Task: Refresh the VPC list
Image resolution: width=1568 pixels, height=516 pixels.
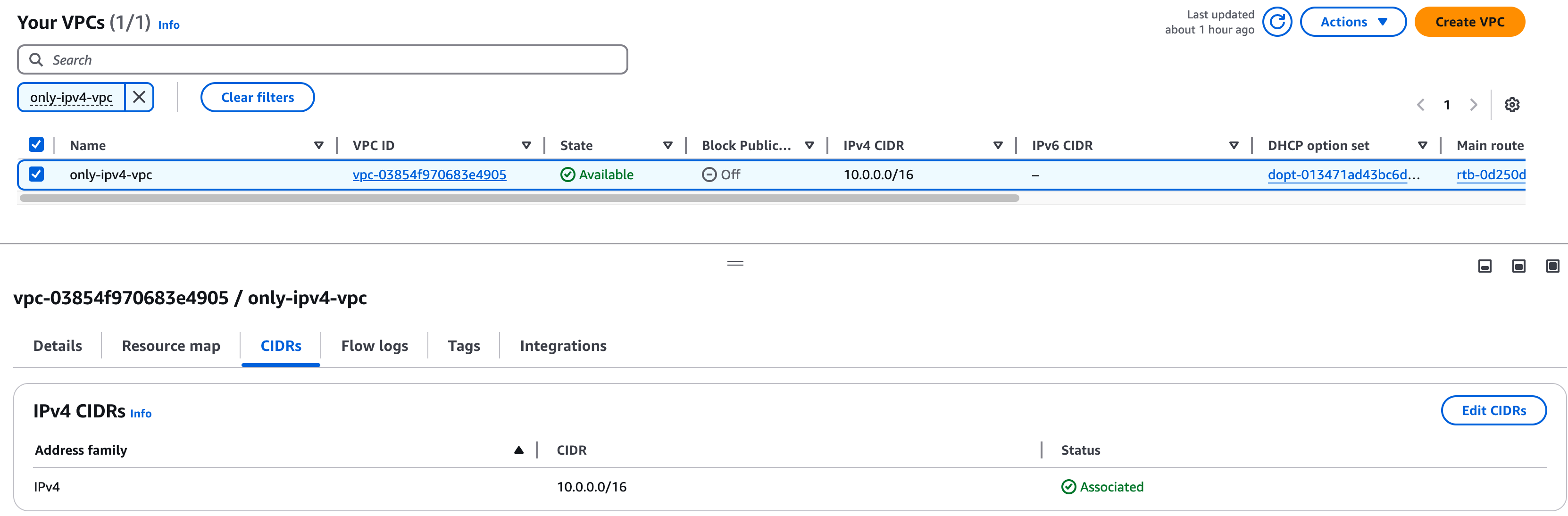Action: 1277,22
